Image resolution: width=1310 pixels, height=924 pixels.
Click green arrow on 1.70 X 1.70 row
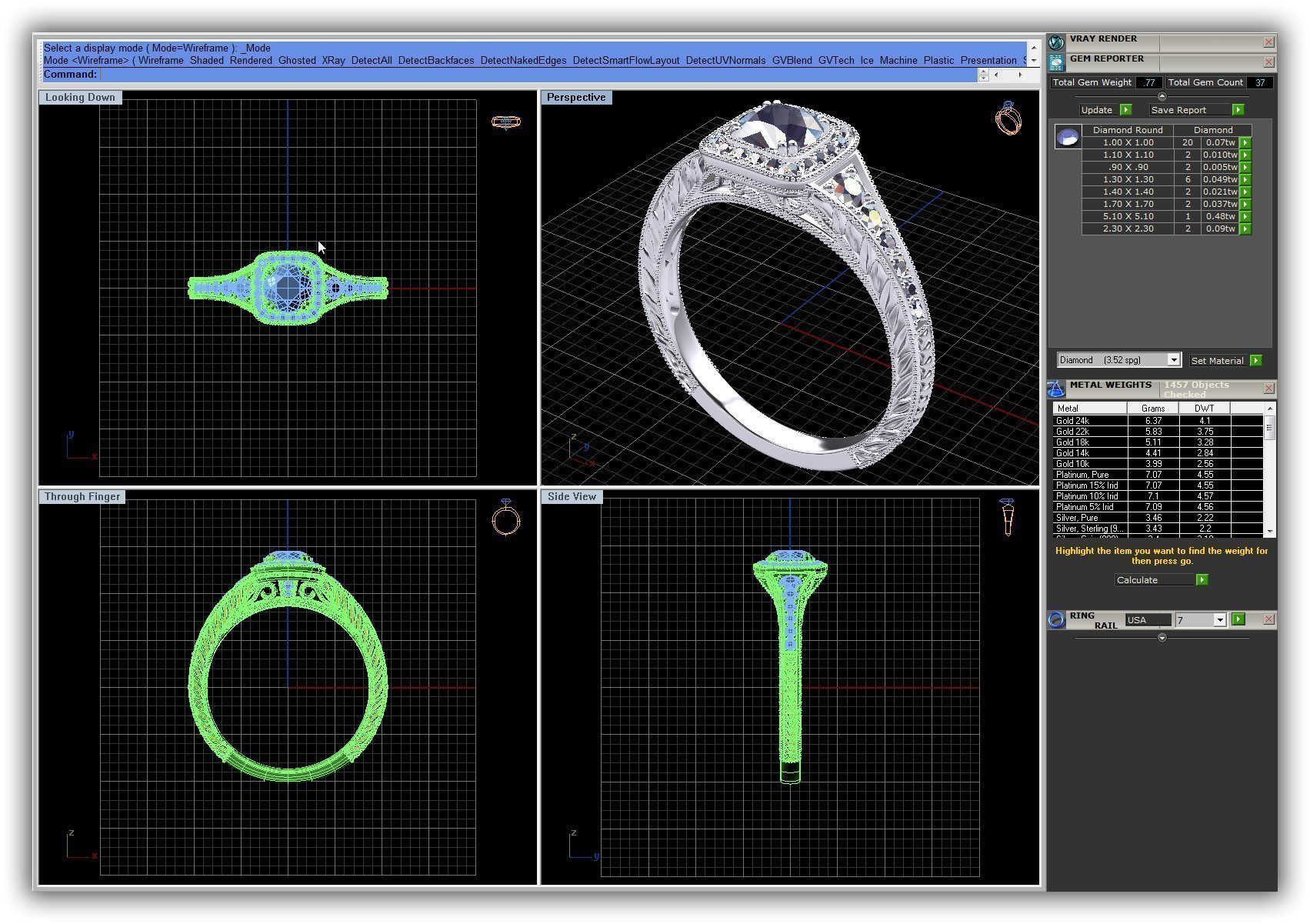(x=1245, y=204)
